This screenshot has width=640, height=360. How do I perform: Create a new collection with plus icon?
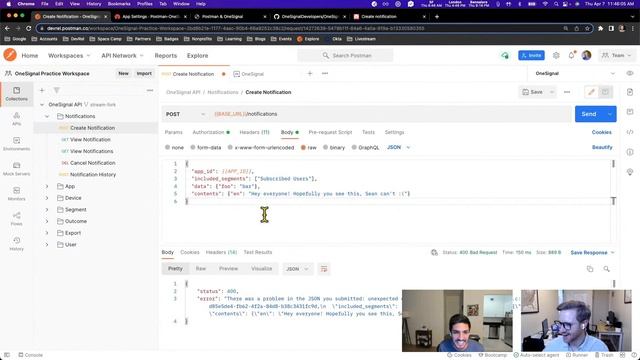(42, 90)
